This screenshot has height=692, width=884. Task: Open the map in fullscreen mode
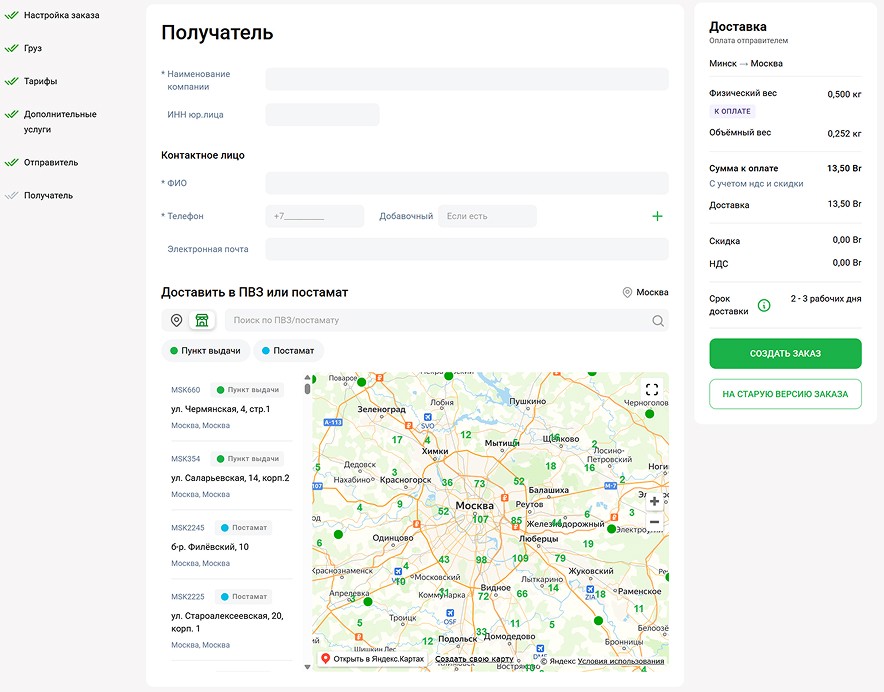pos(652,389)
